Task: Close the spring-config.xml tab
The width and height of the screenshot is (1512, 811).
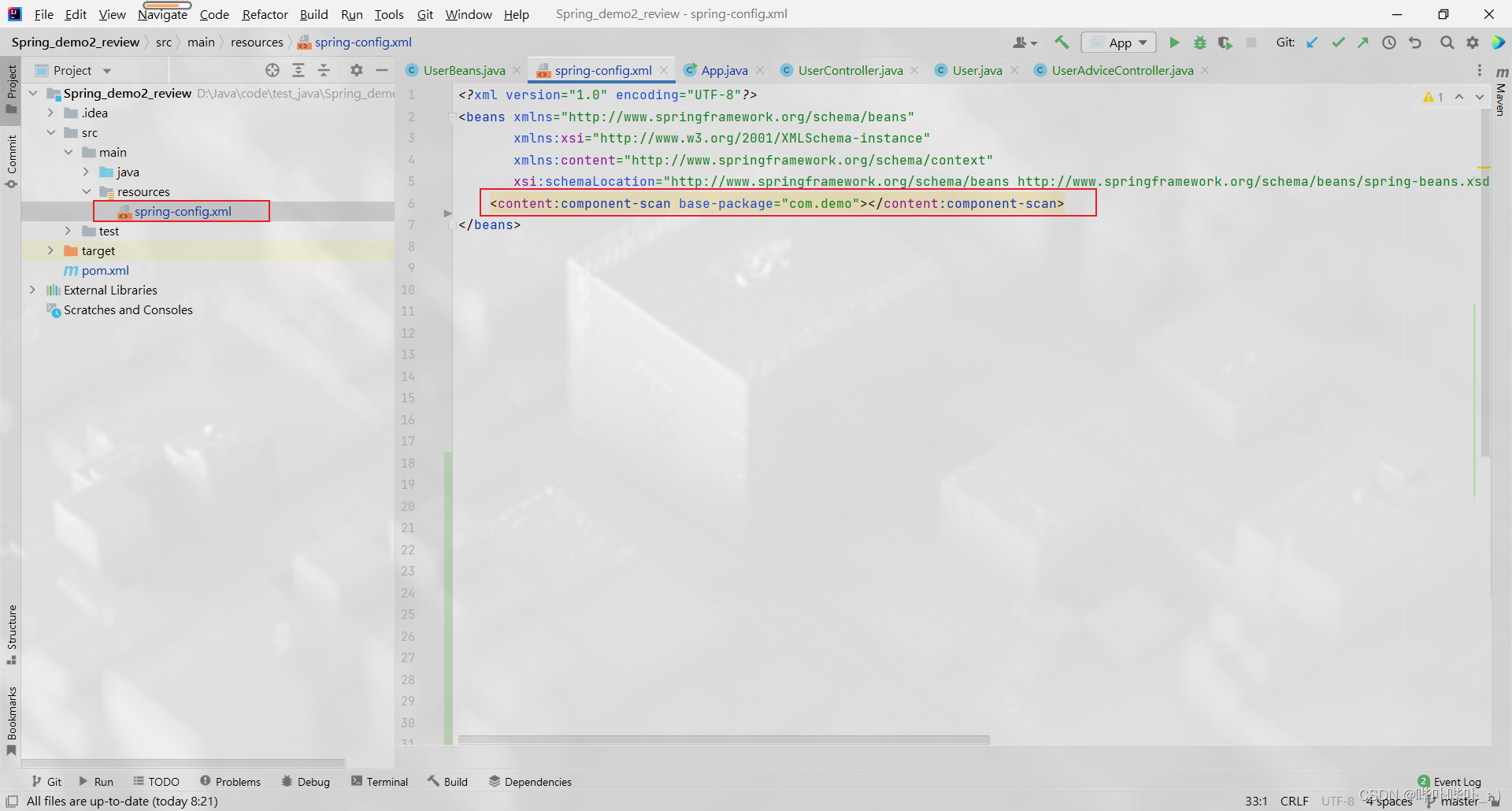Action: point(664,70)
